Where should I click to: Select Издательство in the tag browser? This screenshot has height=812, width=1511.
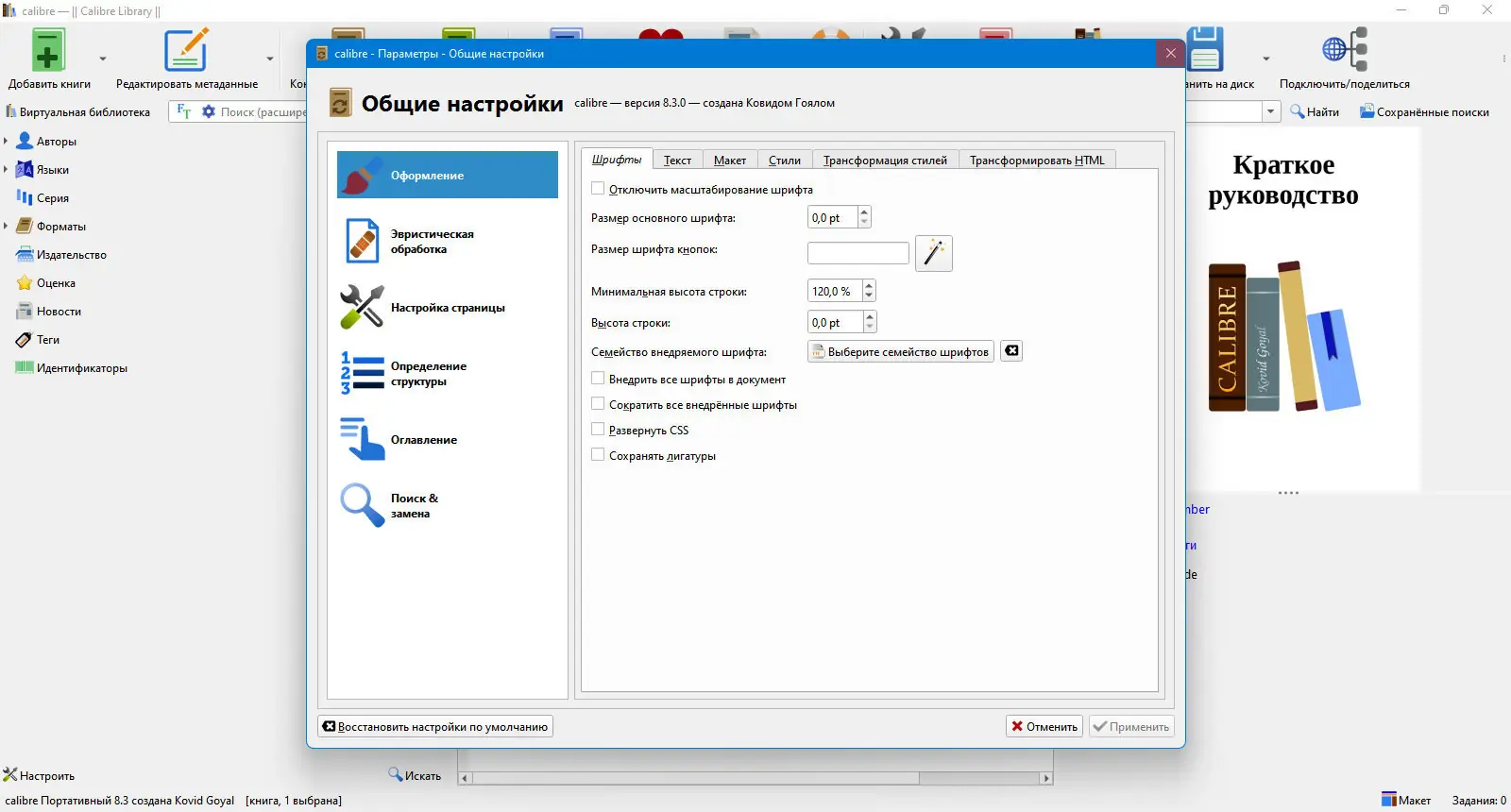pyautogui.click(x=61, y=255)
